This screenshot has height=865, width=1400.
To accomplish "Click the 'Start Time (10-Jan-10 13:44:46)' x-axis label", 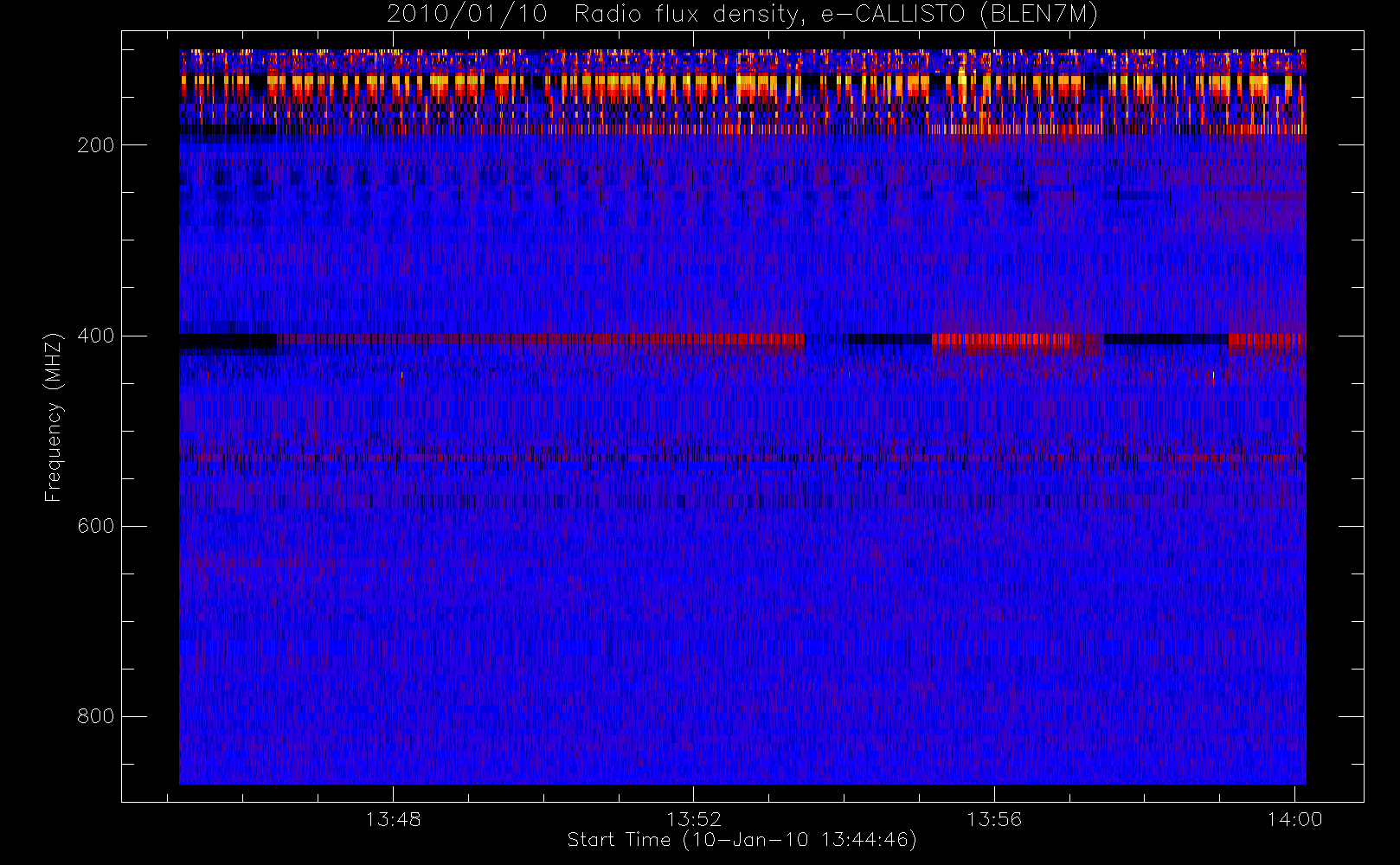I will click(742, 840).
